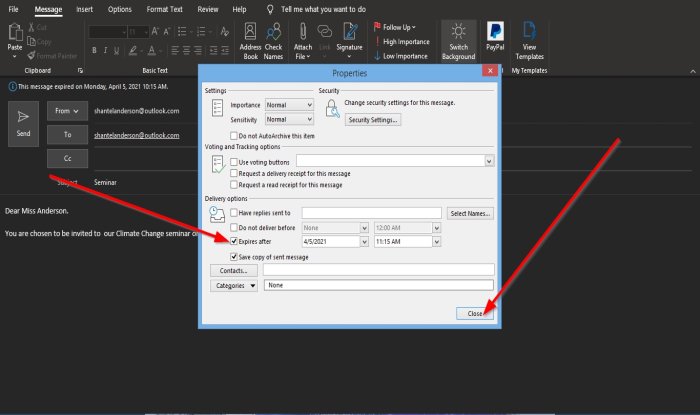Switch to the Options tab

pyautogui.click(x=120, y=9)
